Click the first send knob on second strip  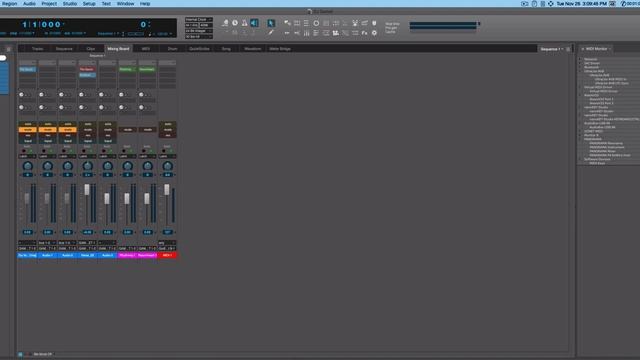coord(42,95)
